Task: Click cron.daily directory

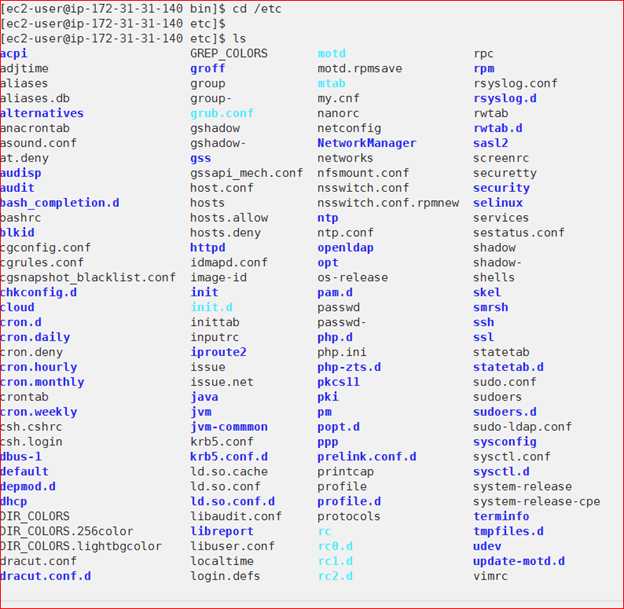Action: click(35, 337)
